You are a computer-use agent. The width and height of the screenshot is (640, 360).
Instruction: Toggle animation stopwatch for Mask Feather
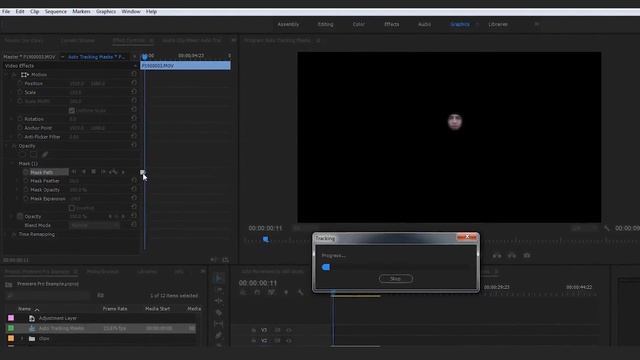[26, 181]
